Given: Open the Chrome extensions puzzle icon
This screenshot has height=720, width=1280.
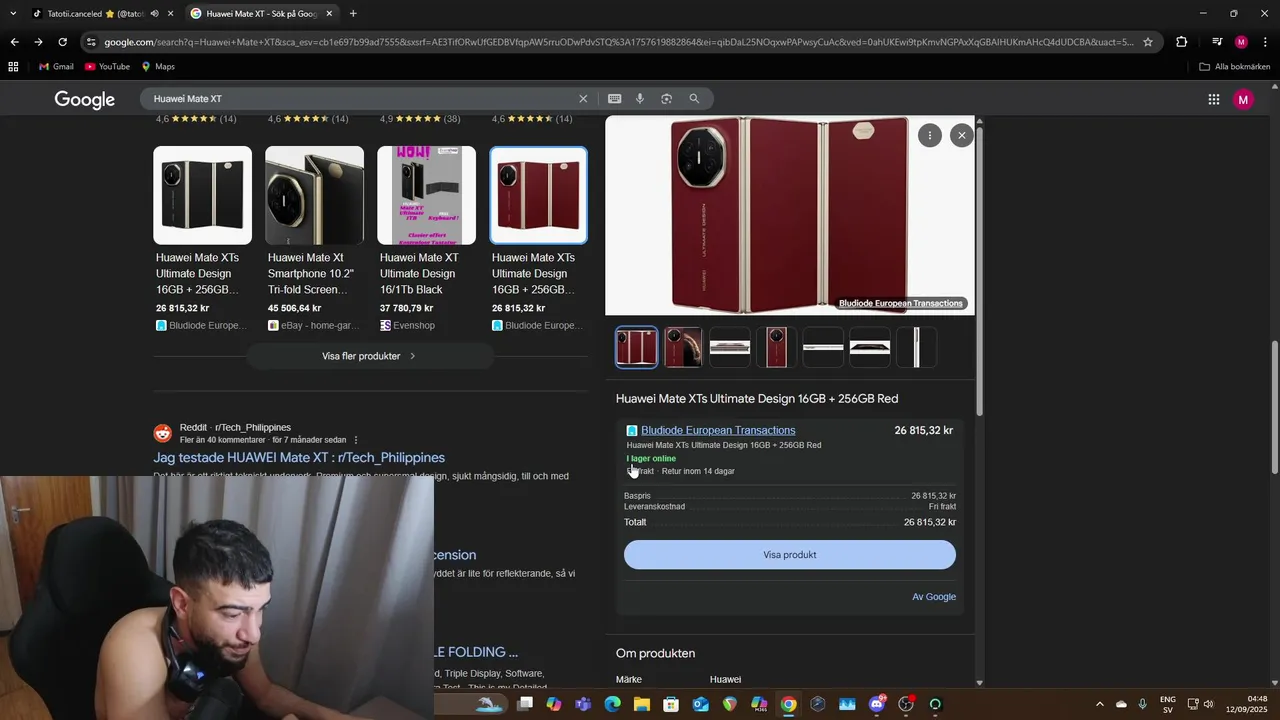Looking at the screenshot, I should (x=1182, y=42).
